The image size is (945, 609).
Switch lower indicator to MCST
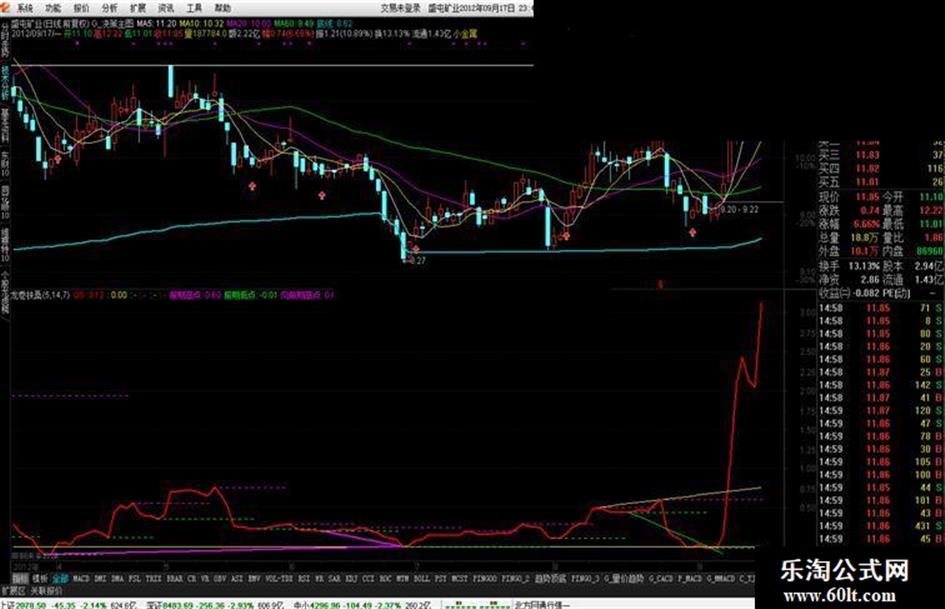click(x=459, y=578)
